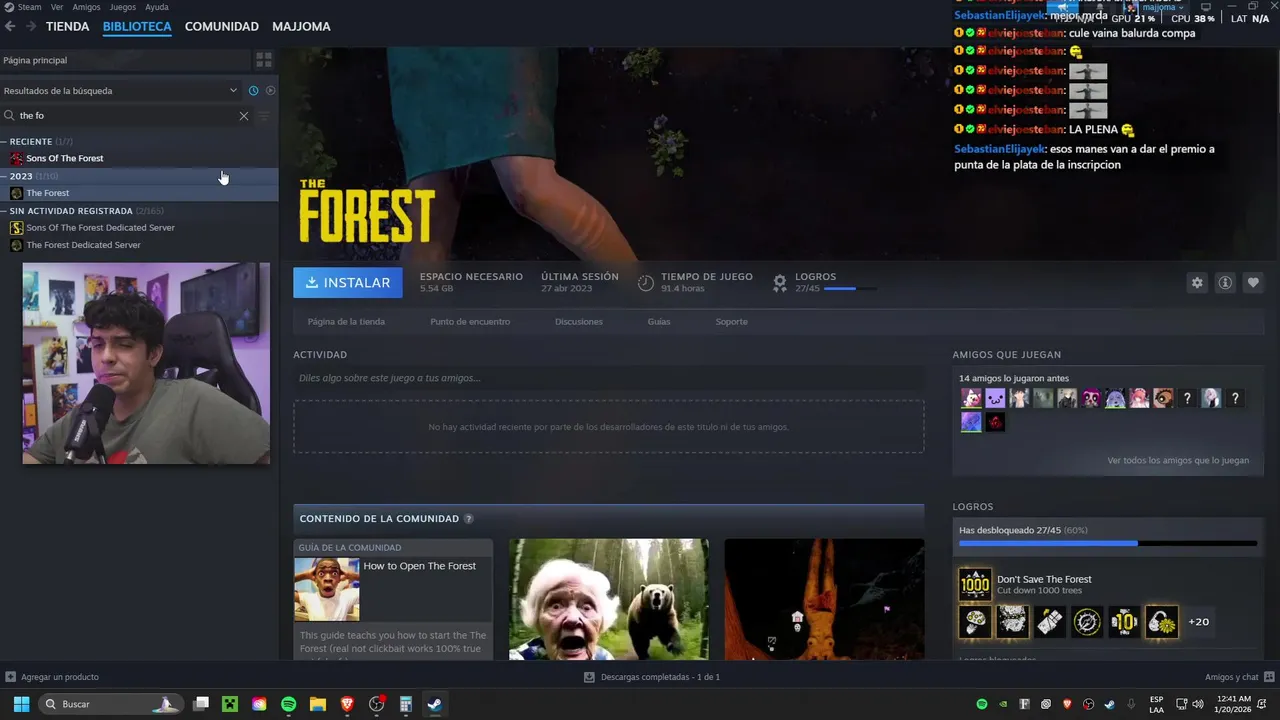Open the purple cat-face friend avatar
Viewport: 1280px width, 720px height.
[x=995, y=398]
